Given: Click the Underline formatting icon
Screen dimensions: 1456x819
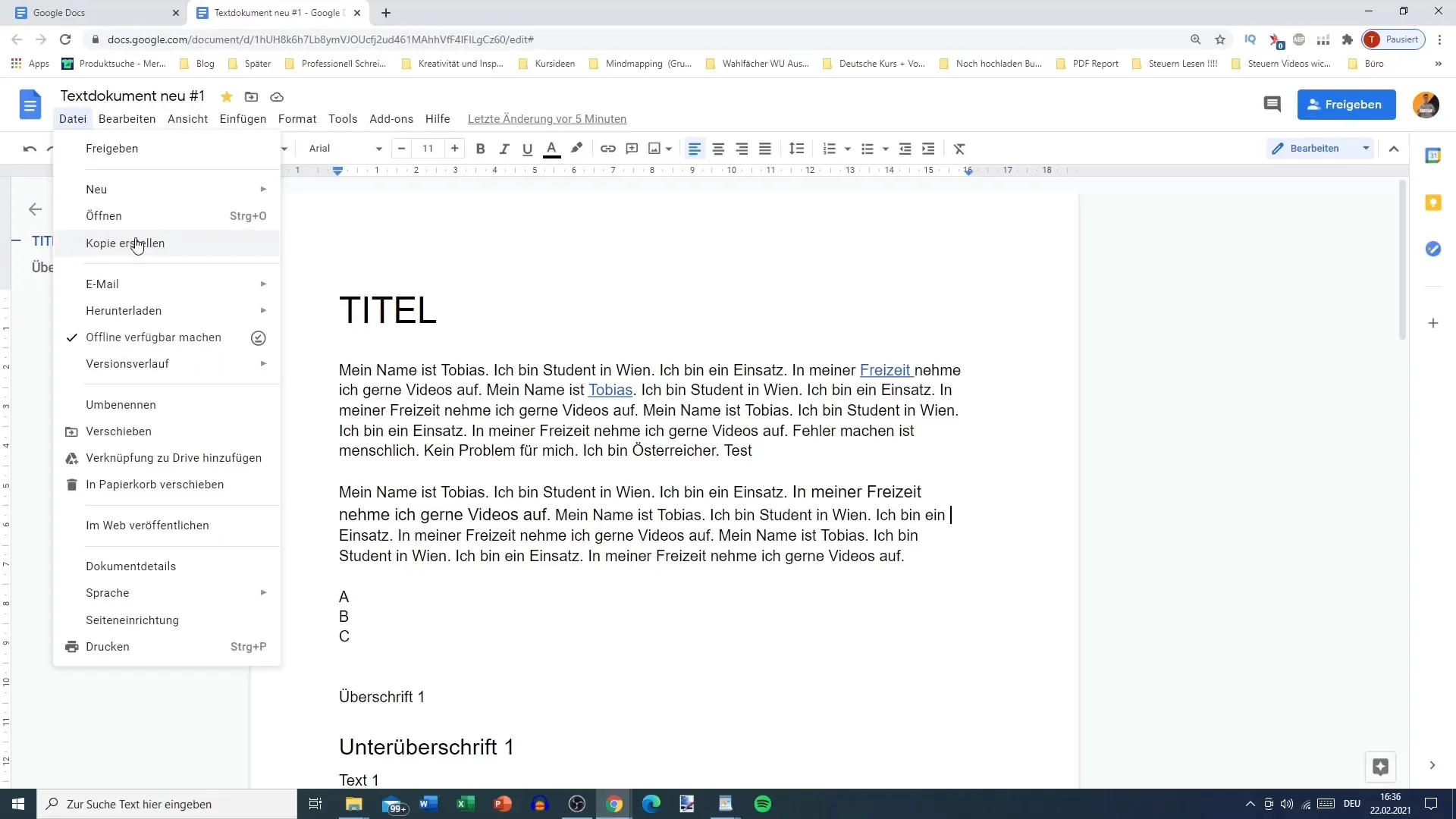Looking at the screenshot, I should pyautogui.click(x=527, y=148).
